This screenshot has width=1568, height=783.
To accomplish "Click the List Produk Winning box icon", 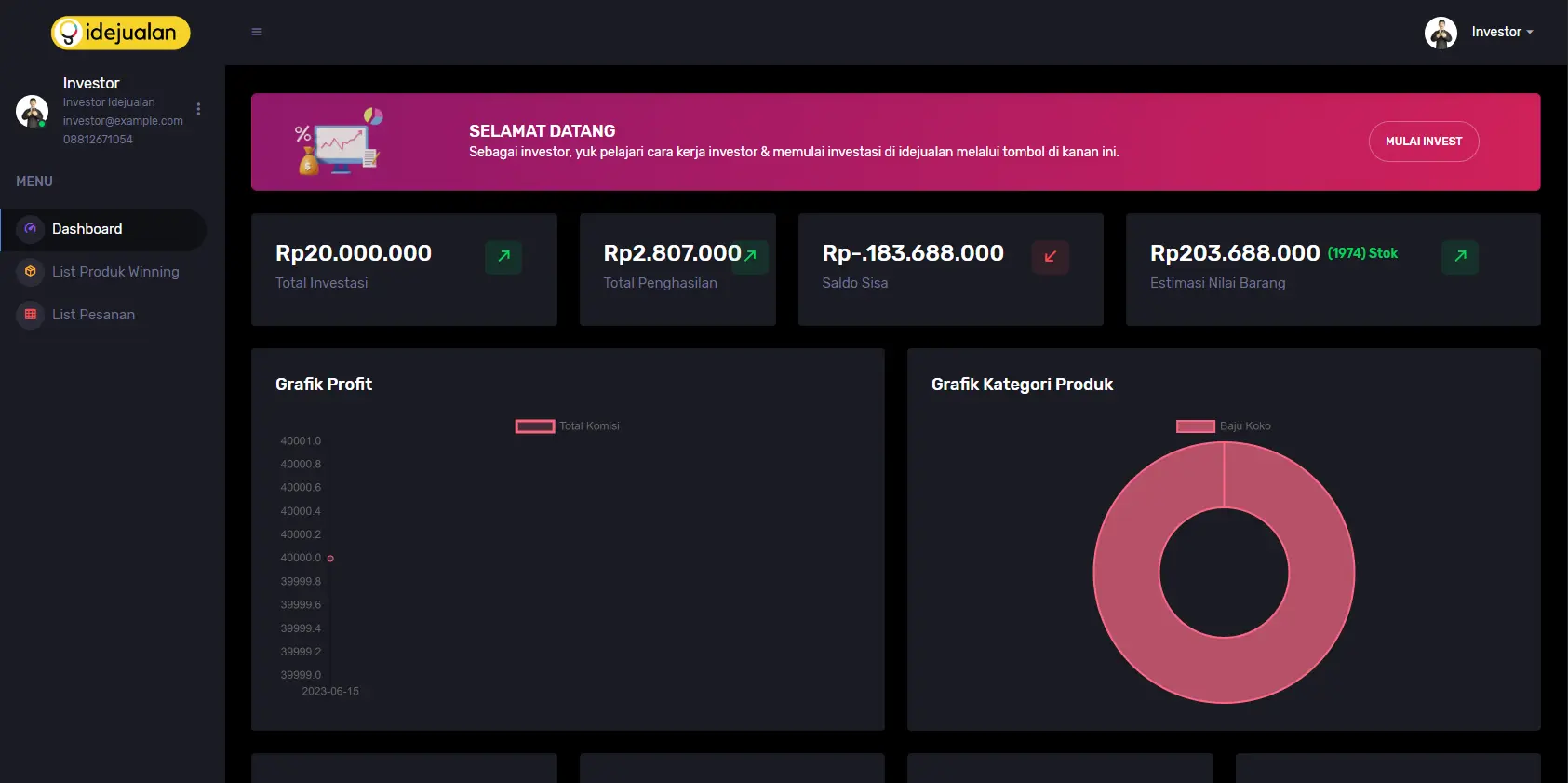I will pos(31,272).
